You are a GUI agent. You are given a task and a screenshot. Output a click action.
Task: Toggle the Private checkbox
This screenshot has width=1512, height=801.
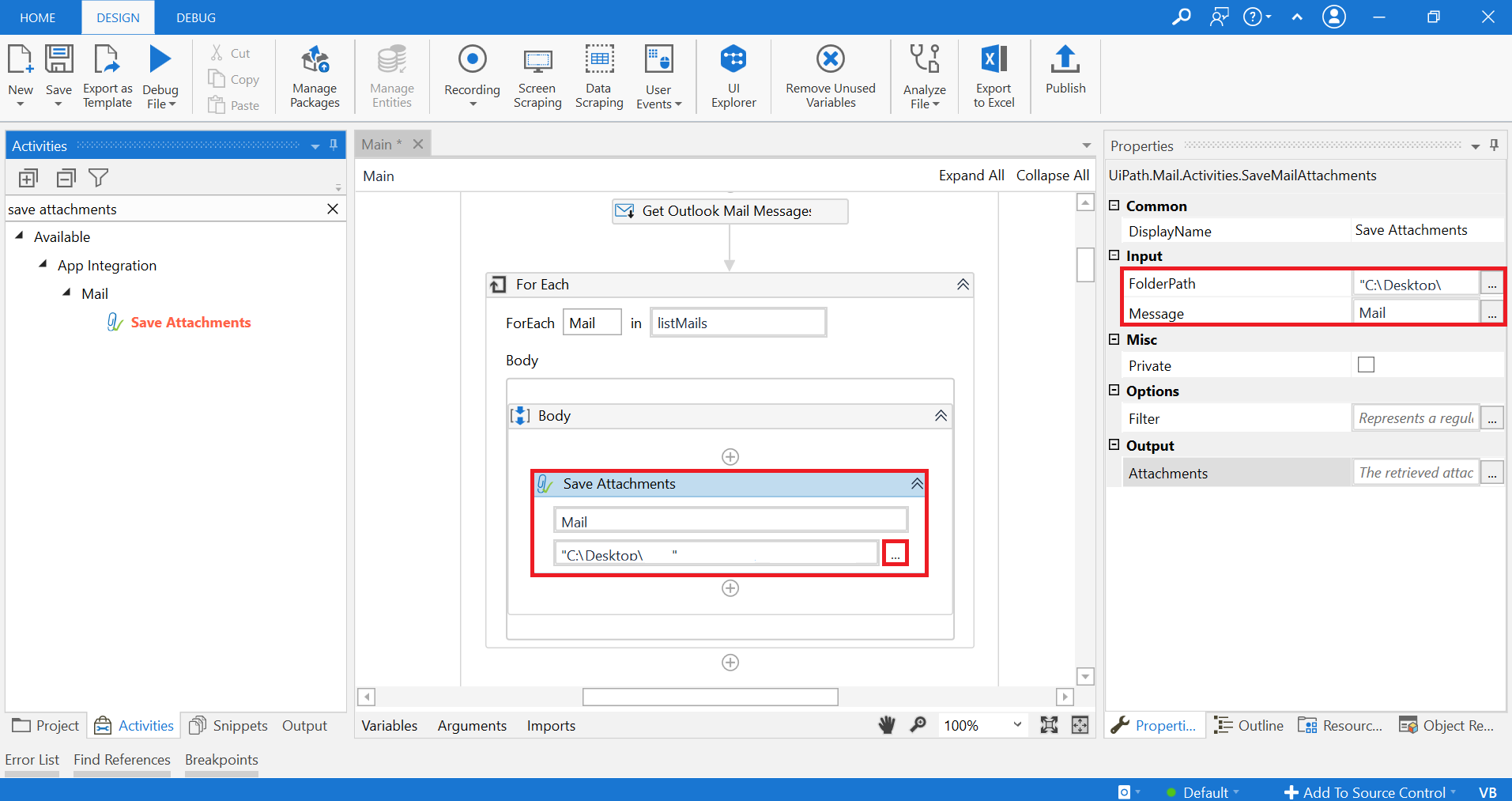pyautogui.click(x=1366, y=365)
